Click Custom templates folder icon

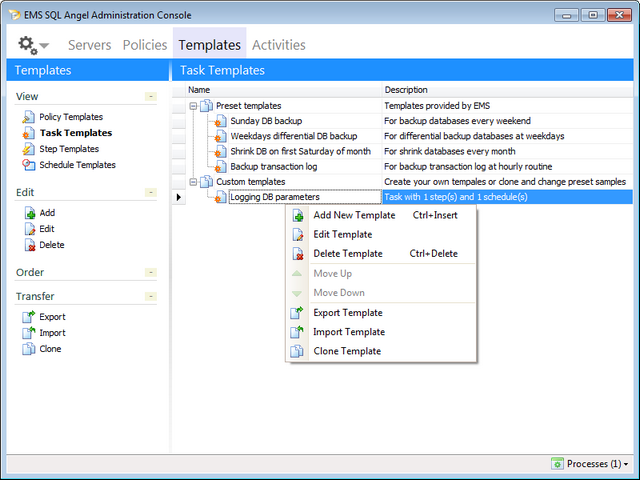[207, 182]
